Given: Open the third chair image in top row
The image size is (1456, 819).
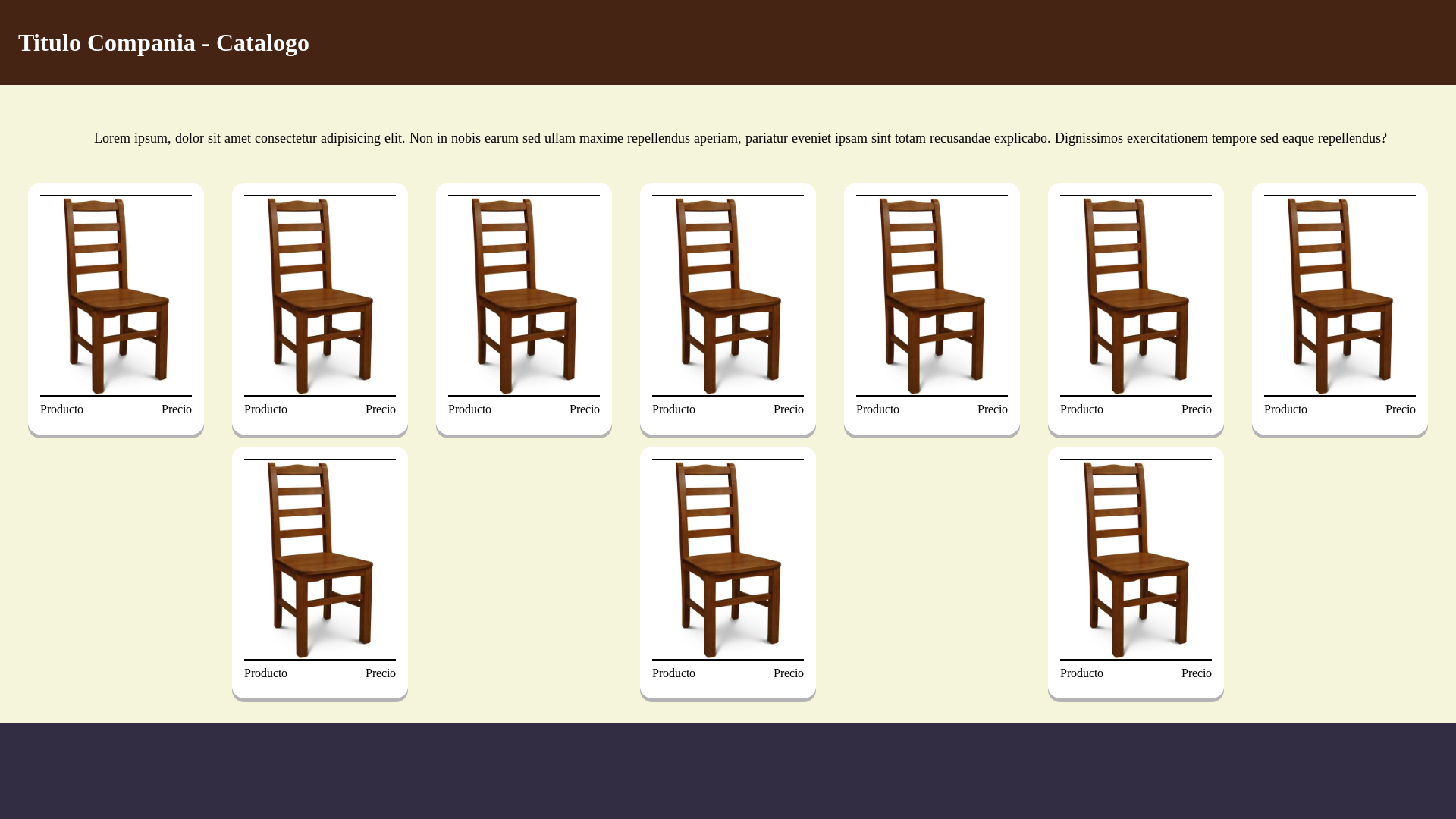Looking at the screenshot, I should 524,296.
